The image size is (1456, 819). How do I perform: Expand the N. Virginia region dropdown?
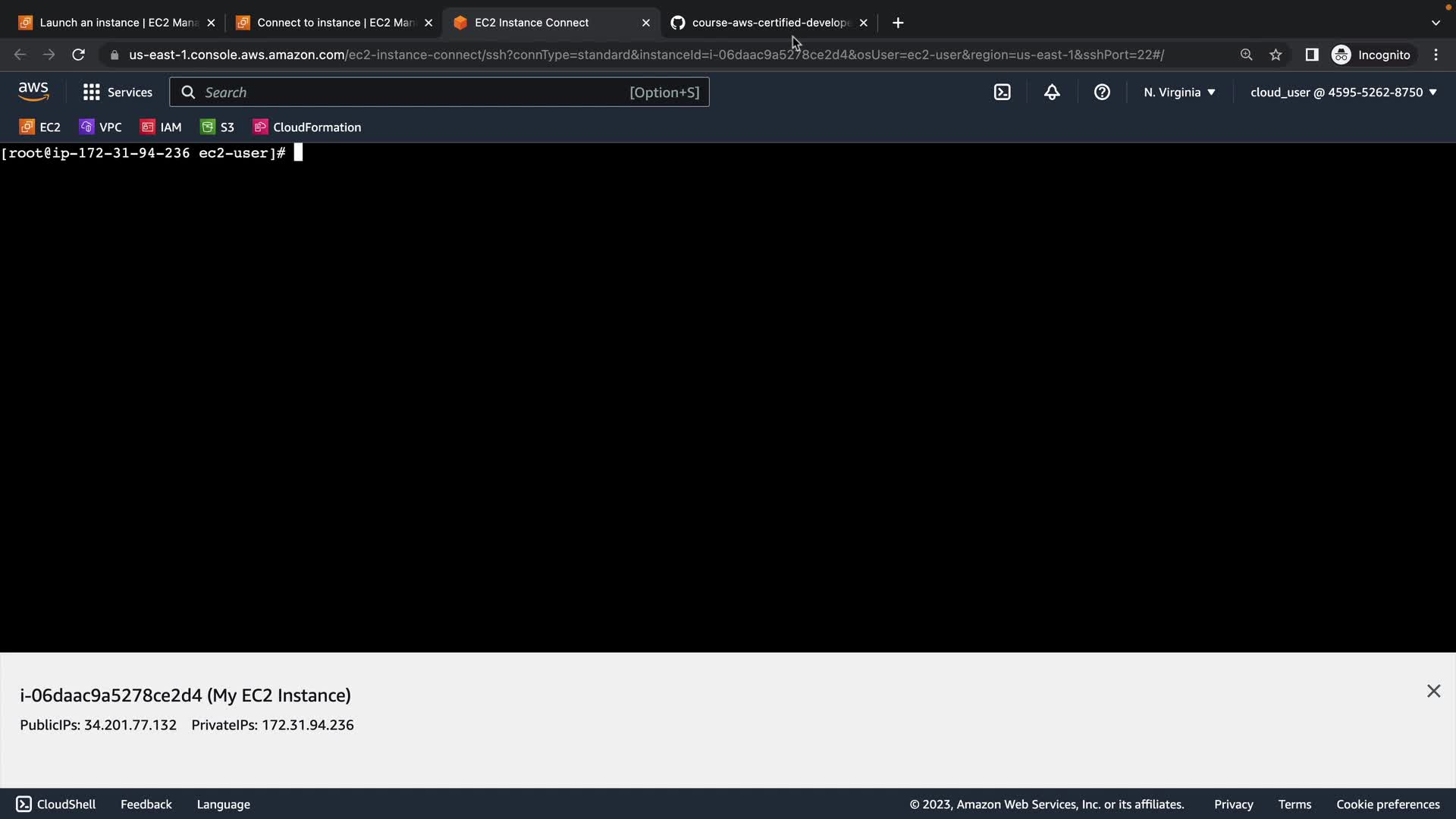click(1179, 92)
